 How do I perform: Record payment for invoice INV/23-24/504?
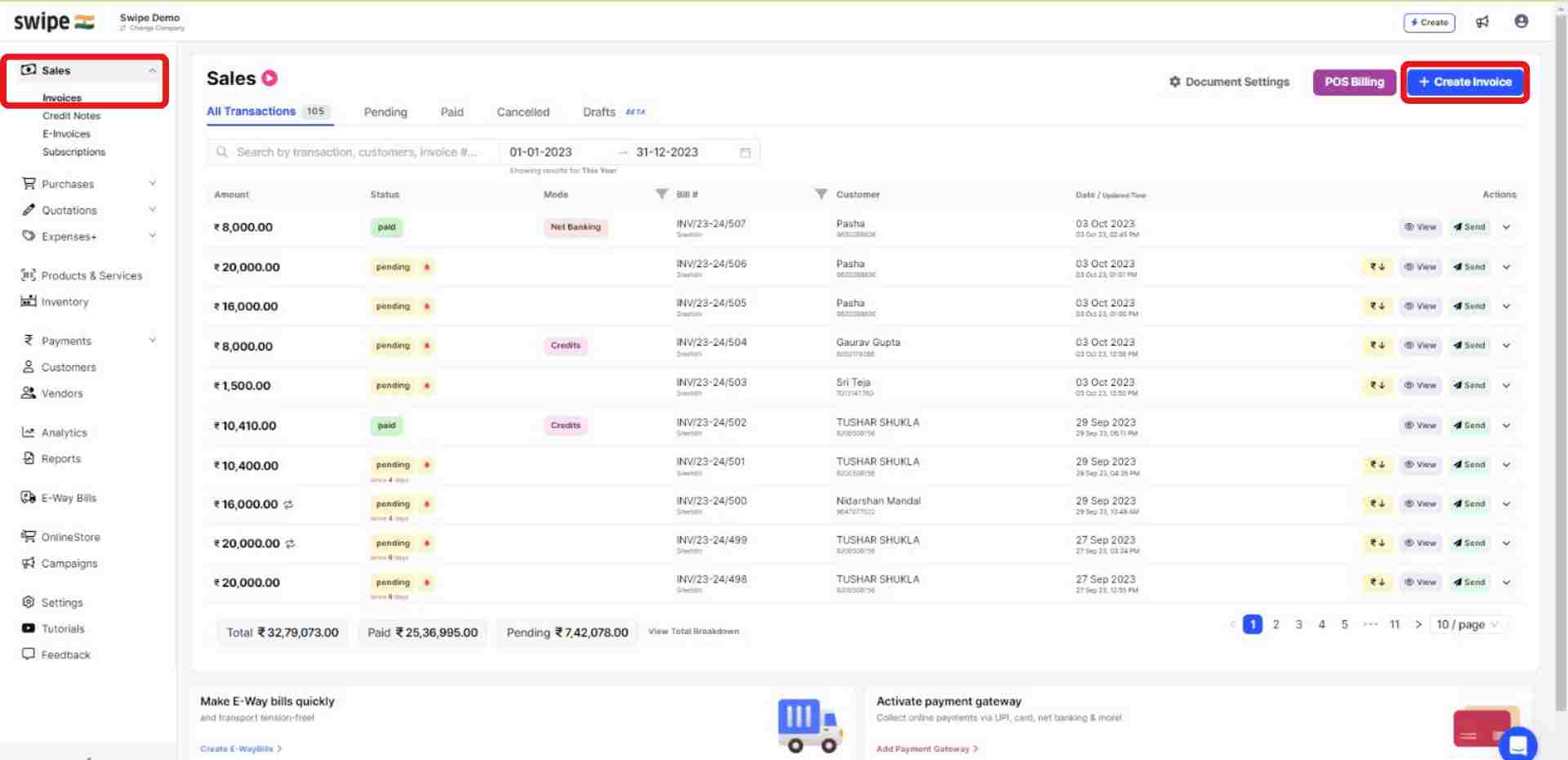(1377, 346)
